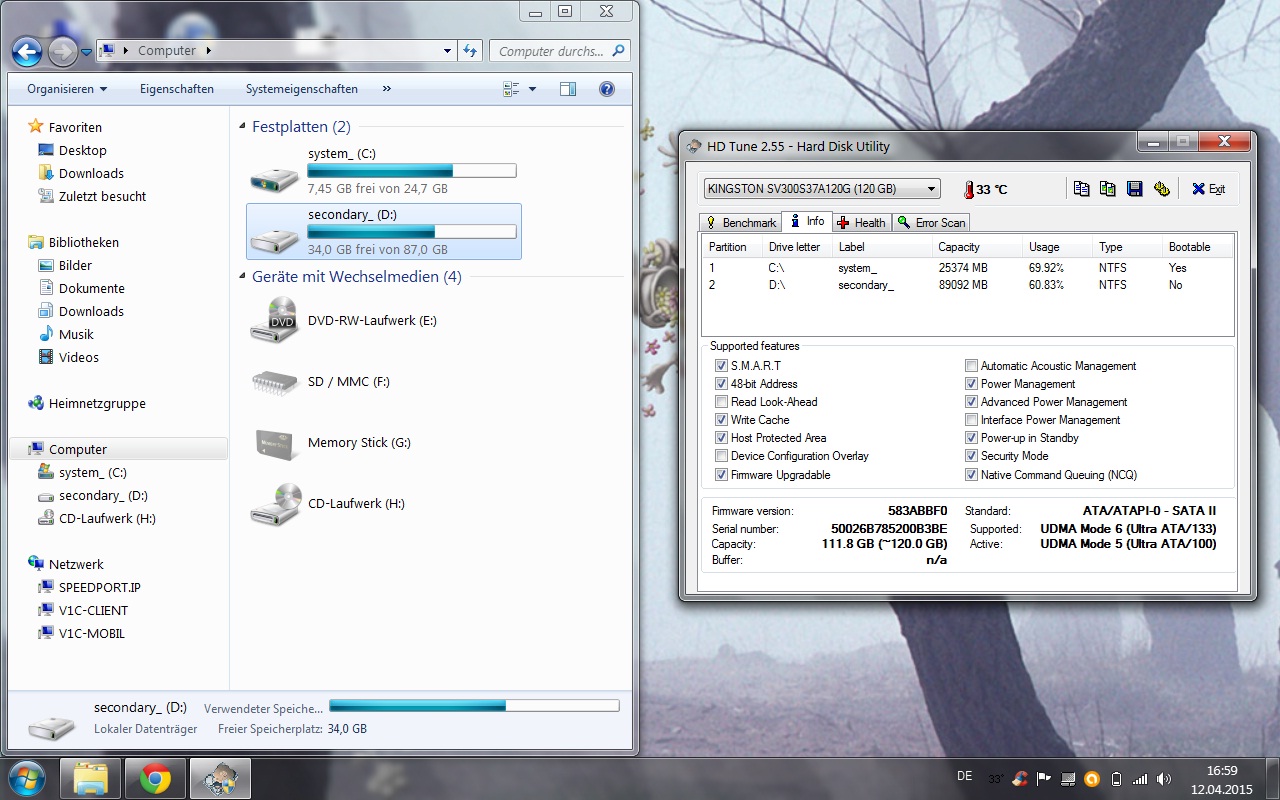Open the KINGSTON SV300S37A120G drive dropdown
Image resolution: width=1280 pixels, height=800 pixels.
coord(822,188)
